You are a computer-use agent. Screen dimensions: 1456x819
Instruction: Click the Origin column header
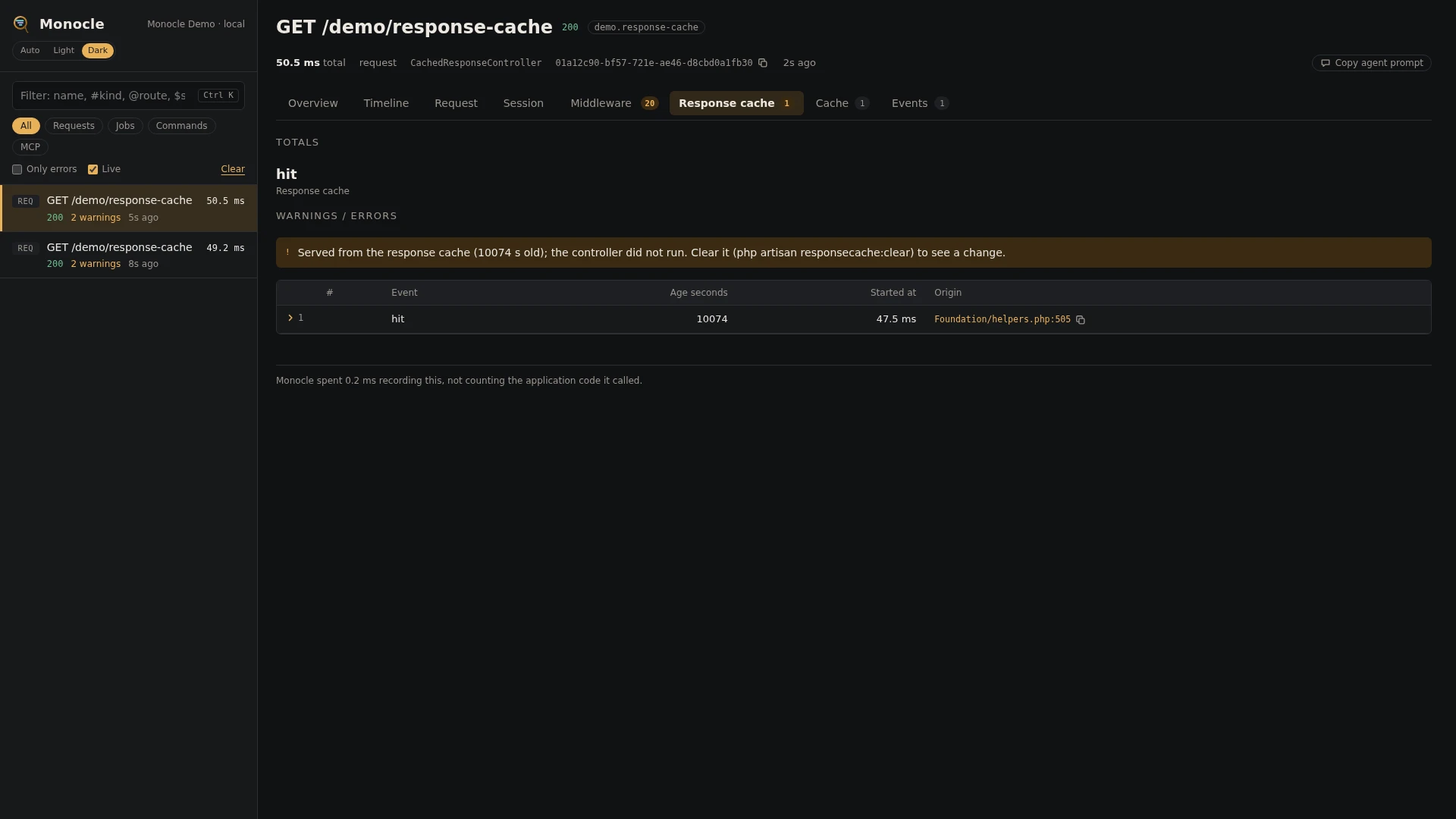click(x=947, y=293)
